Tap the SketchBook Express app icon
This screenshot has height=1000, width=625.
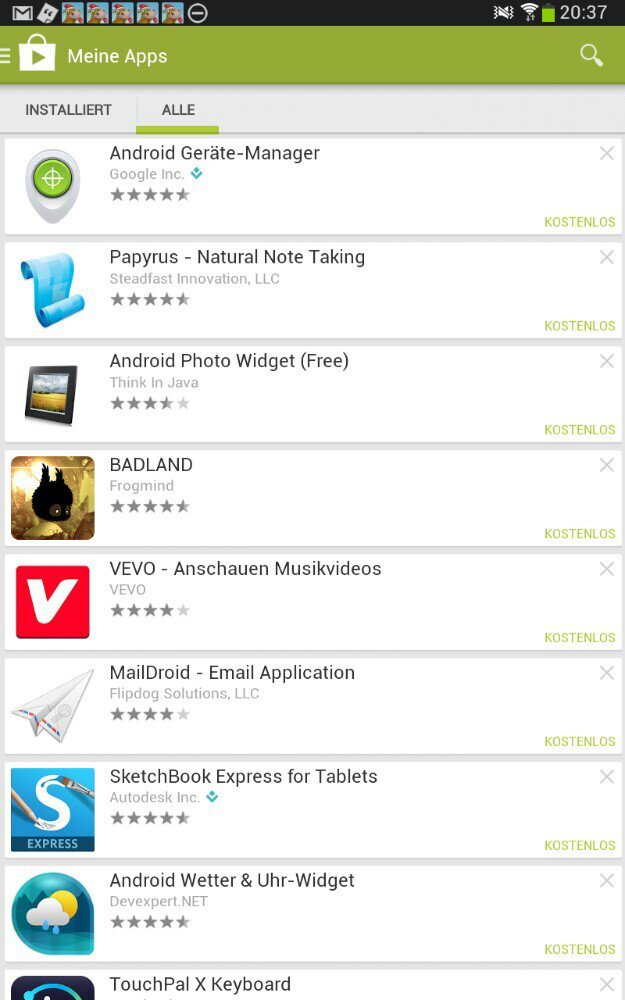[52, 809]
